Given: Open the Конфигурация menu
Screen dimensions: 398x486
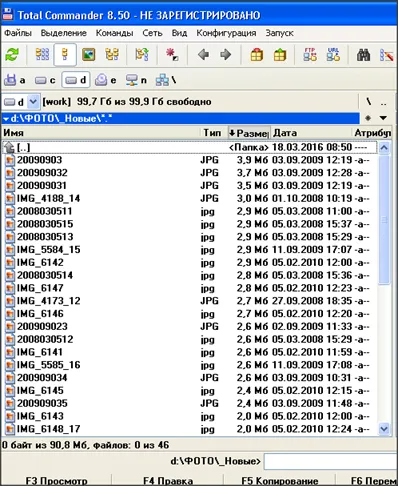Looking at the screenshot, I should (226, 33).
